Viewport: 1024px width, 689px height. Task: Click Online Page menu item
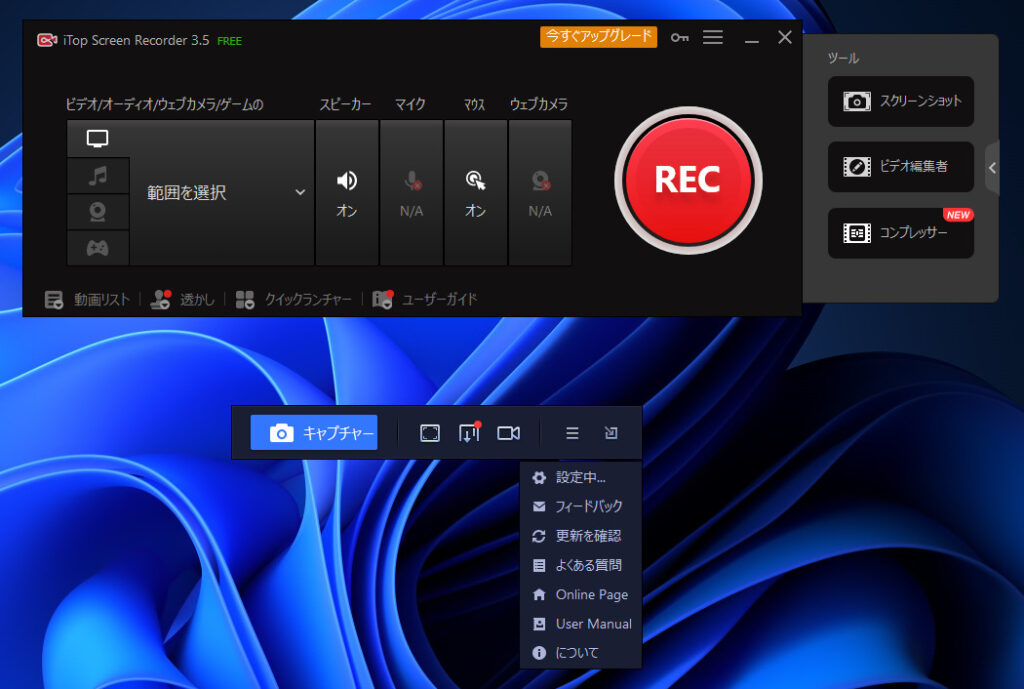[581, 594]
